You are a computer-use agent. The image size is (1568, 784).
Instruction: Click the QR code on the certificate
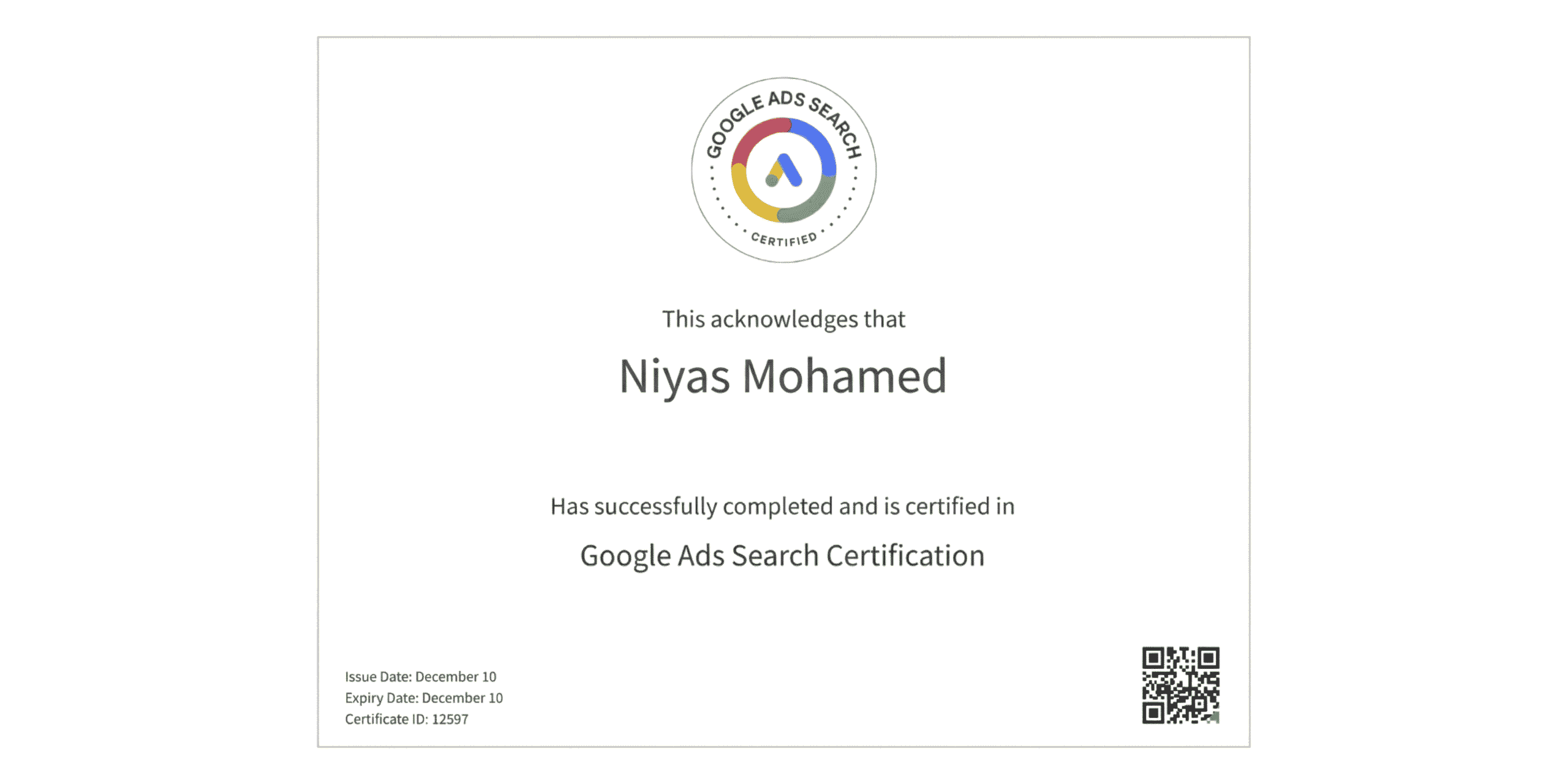tap(1180, 685)
